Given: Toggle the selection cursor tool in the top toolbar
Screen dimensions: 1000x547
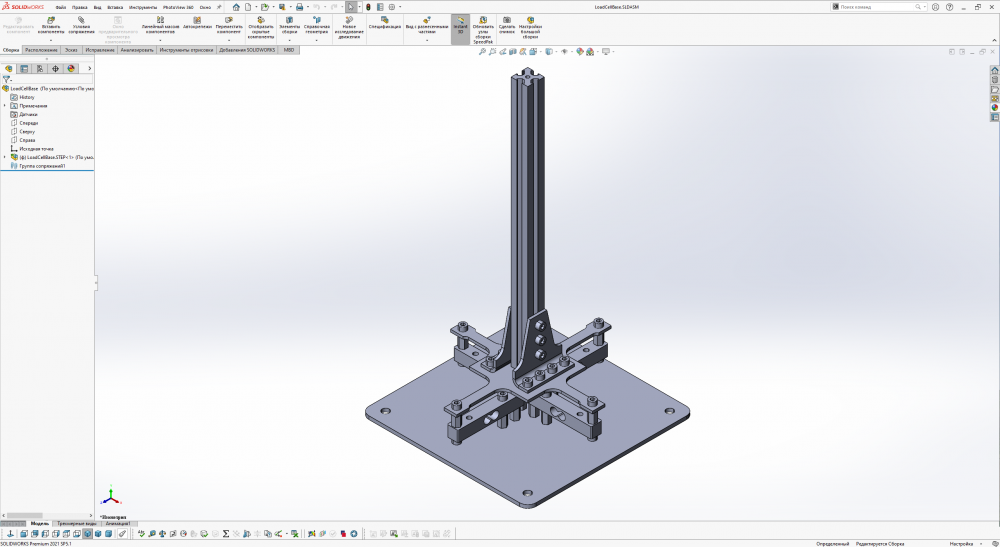Looking at the screenshot, I should coord(351,7).
